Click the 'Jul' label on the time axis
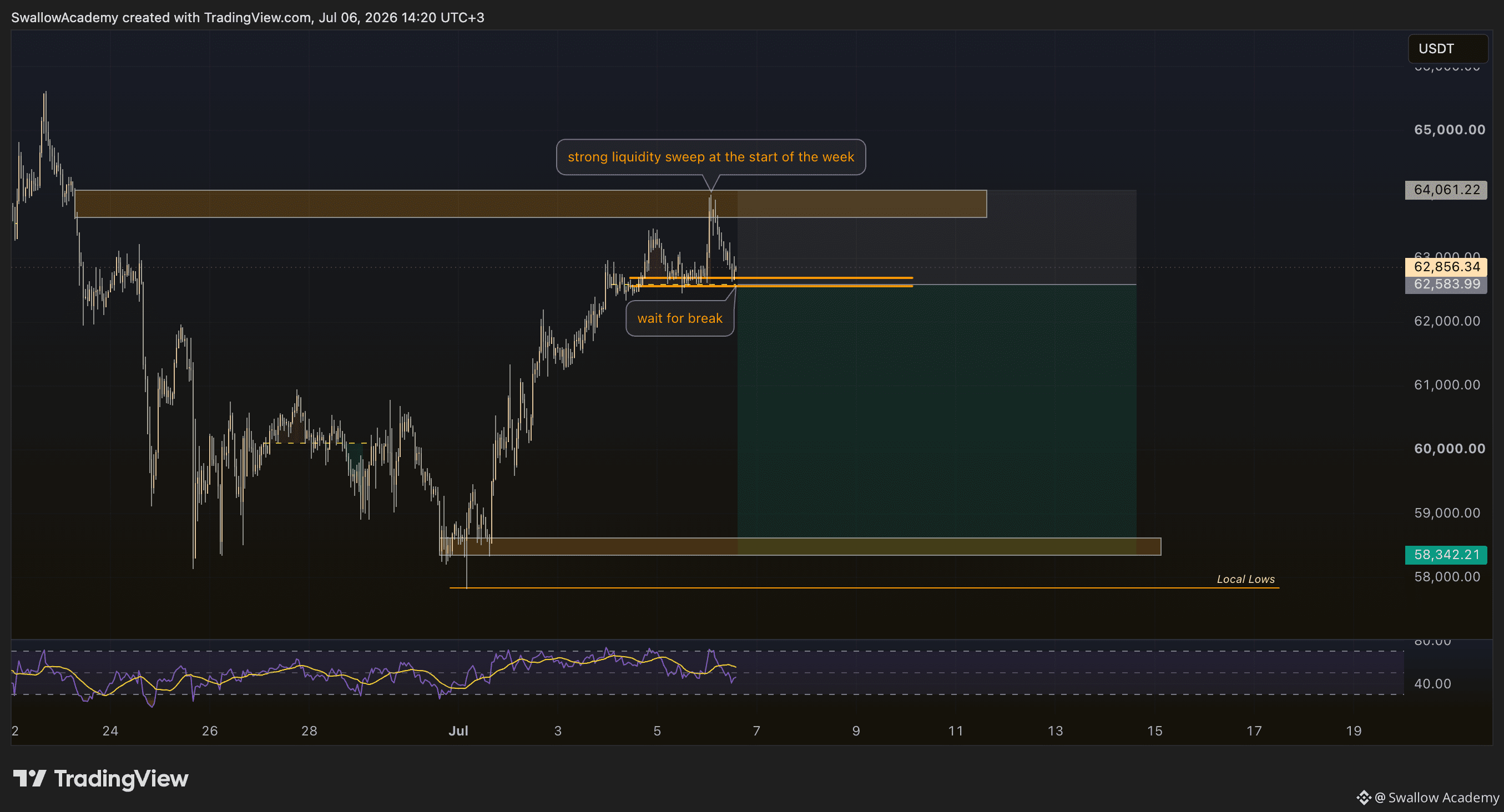The height and width of the screenshot is (812, 1504). tap(458, 731)
